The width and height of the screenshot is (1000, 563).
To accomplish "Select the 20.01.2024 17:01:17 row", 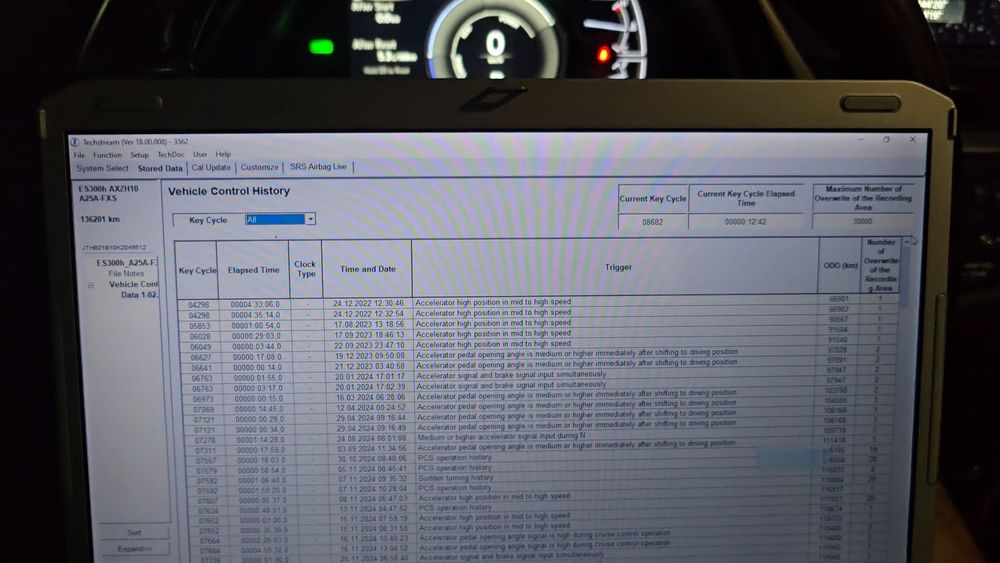I will (538, 376).
